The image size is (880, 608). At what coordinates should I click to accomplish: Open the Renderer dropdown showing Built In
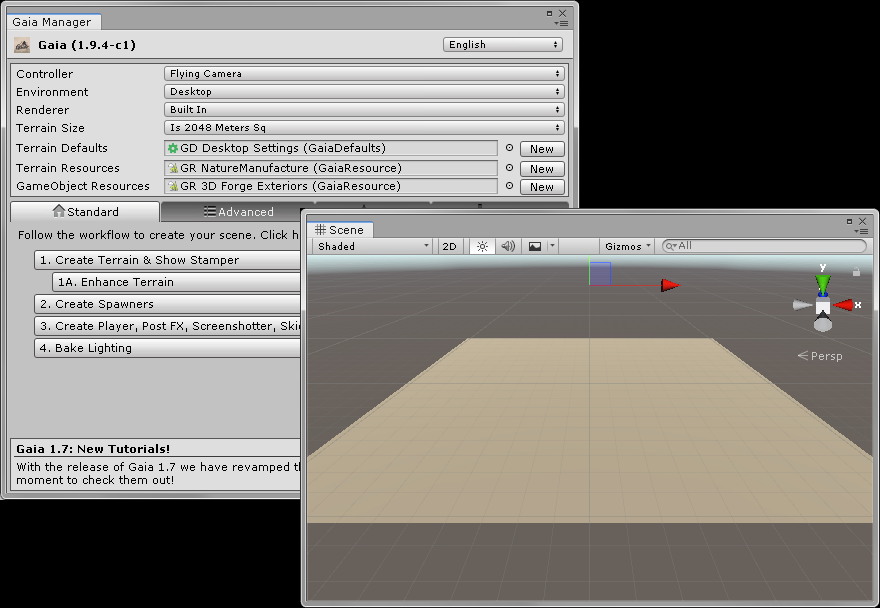364,109
